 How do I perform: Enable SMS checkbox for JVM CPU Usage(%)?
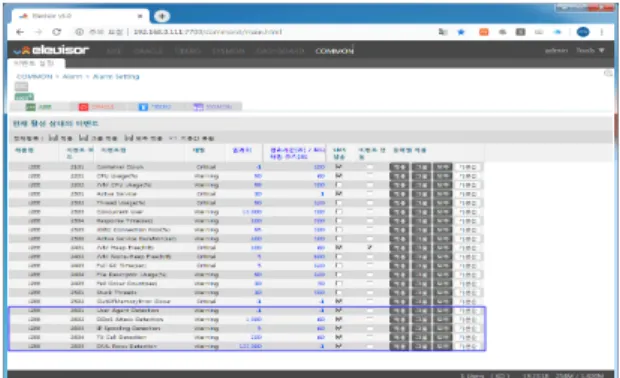tap(338, 185)
